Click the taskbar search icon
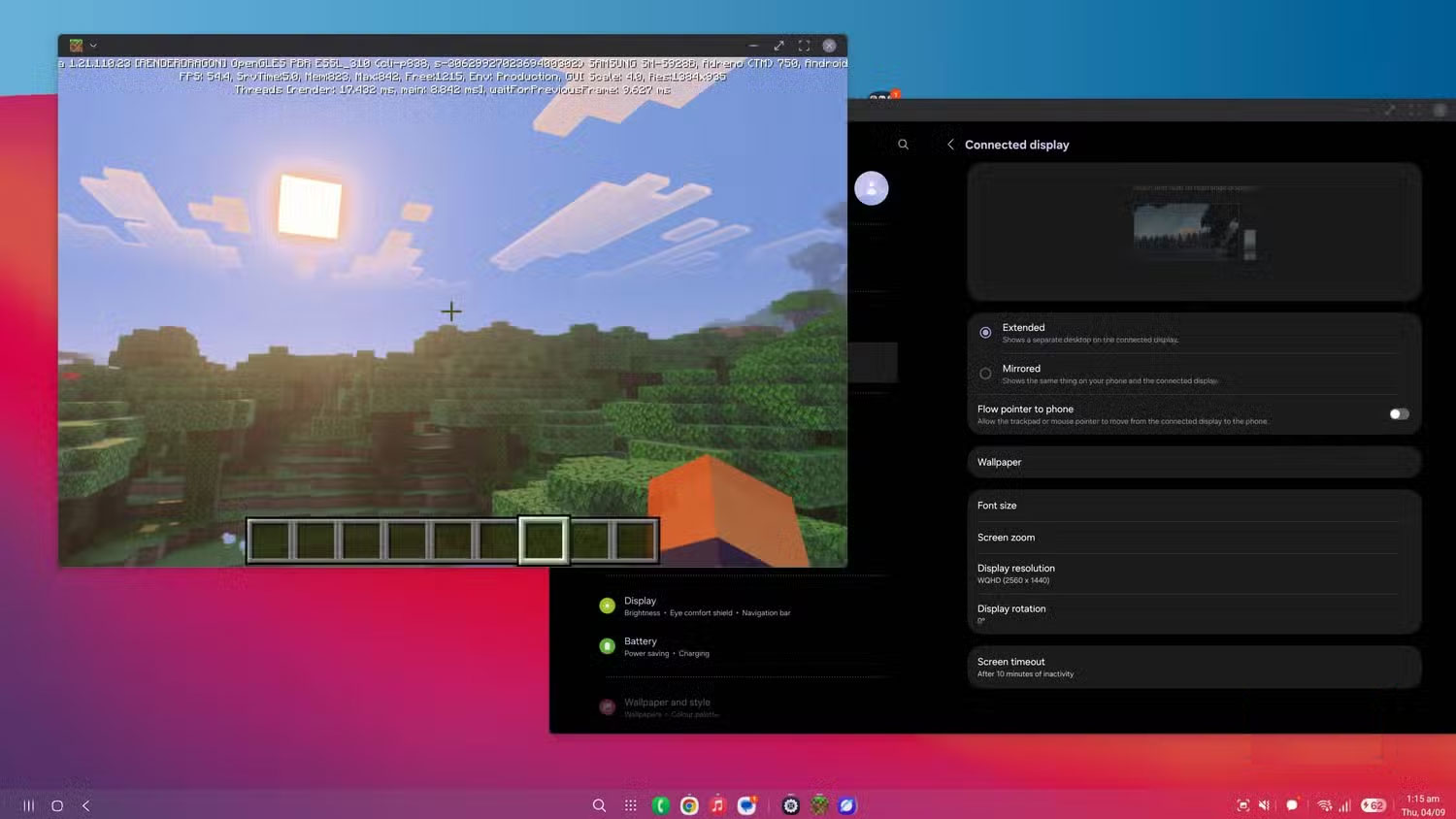 [599, 805]
